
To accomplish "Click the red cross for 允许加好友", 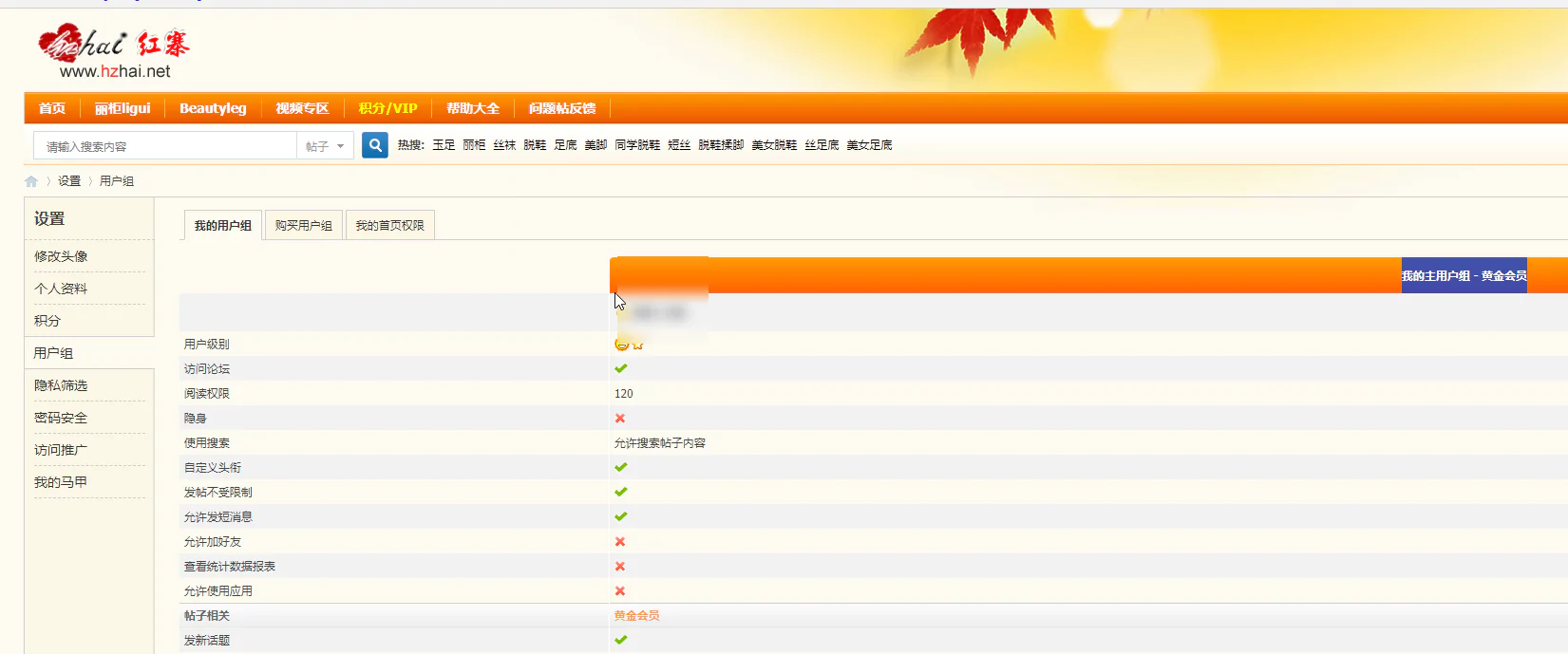I will (x=620, y=541).
